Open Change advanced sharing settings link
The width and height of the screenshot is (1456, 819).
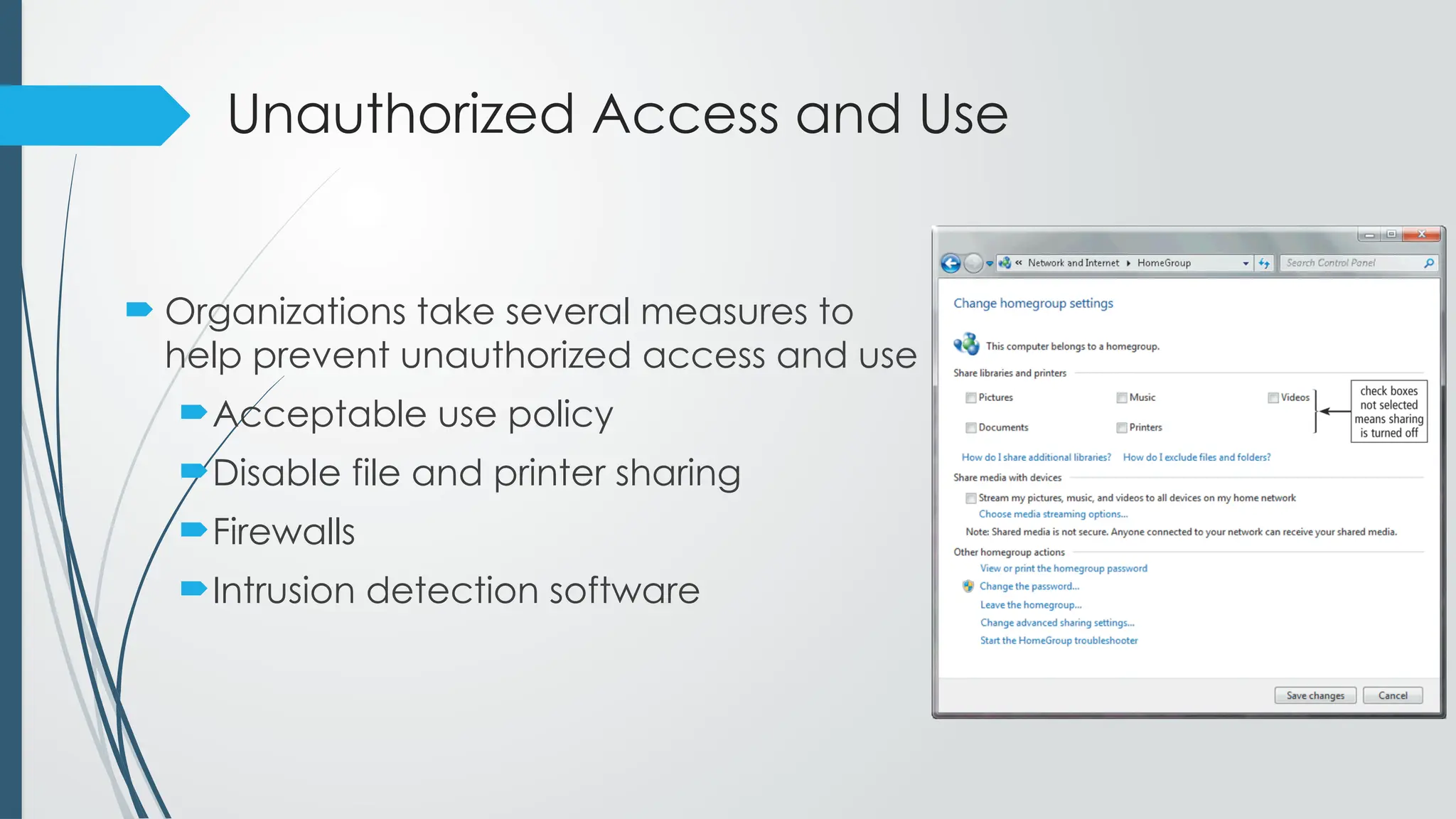pos(1057,623)
